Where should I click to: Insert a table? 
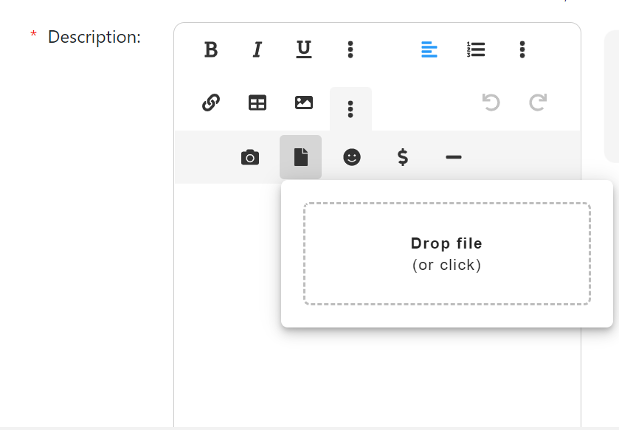point(257,103)
